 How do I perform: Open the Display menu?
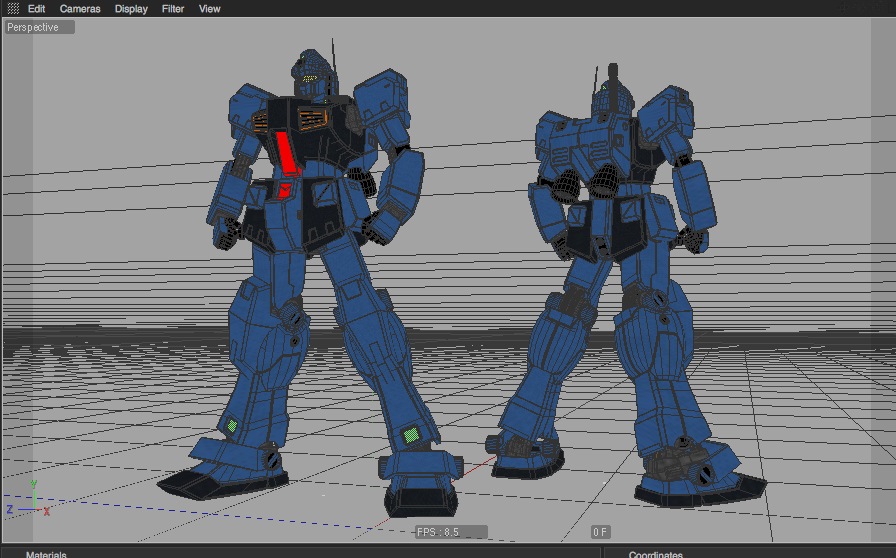pos(131,9)
